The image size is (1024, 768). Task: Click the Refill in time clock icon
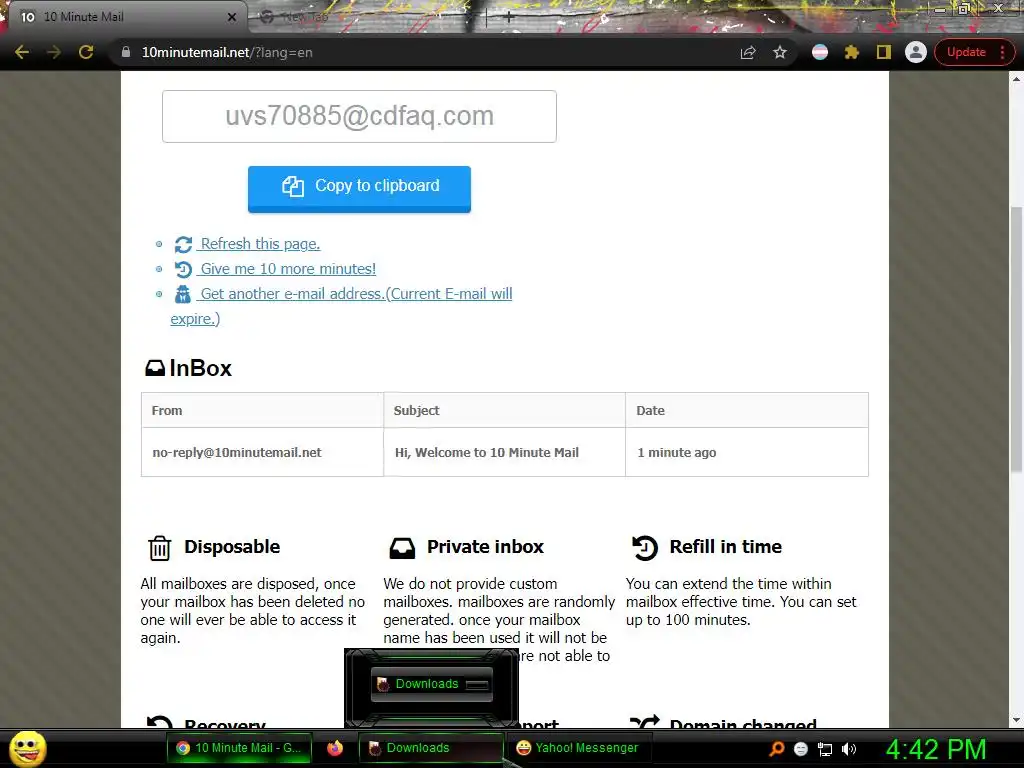coord(645,547)
